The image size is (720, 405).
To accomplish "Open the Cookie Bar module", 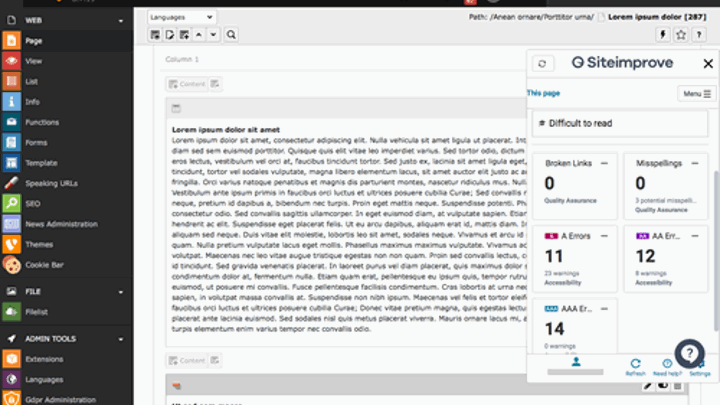I will coord(44,265).
